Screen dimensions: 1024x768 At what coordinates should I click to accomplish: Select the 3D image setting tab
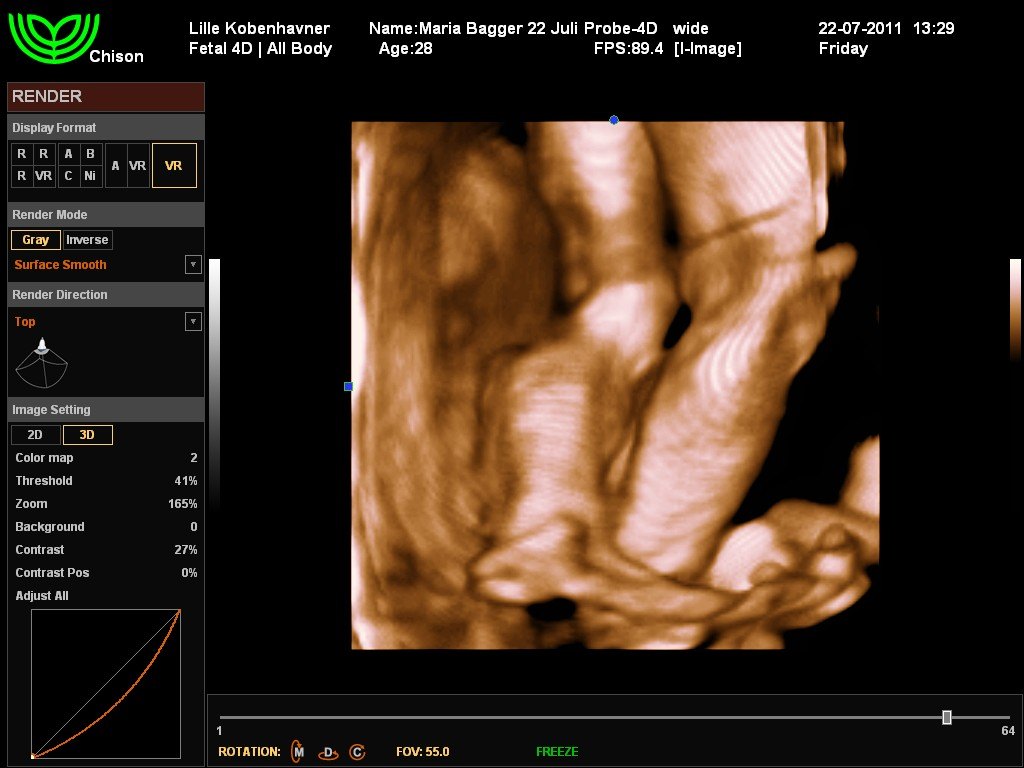coord(87,435)
